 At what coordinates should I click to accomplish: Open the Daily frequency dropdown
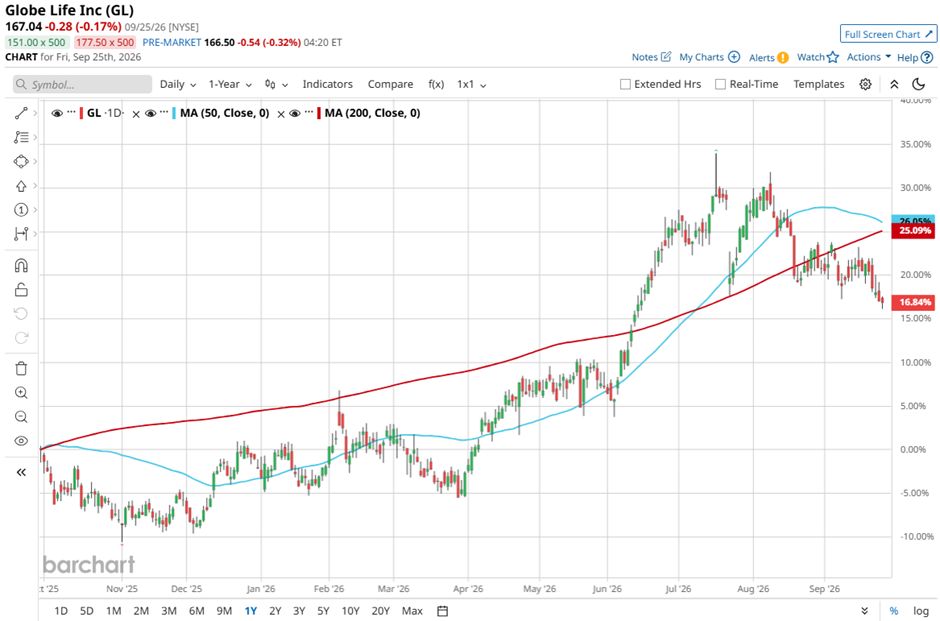tap(178, 85)
